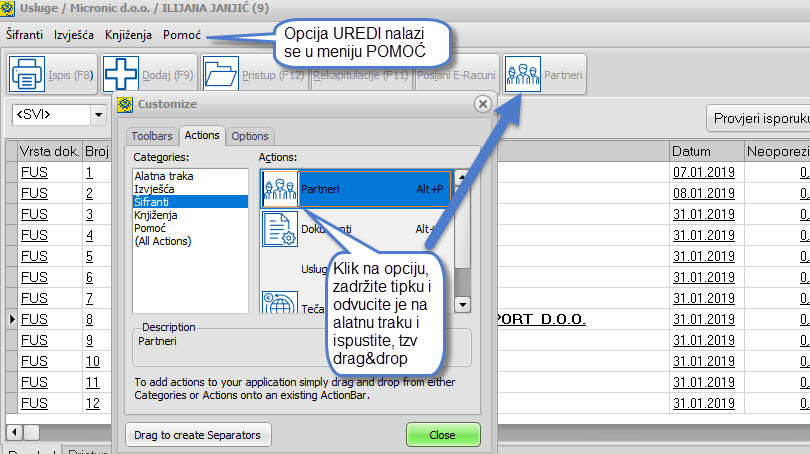Click the Partneri toolbar icon

click(523, 74)
